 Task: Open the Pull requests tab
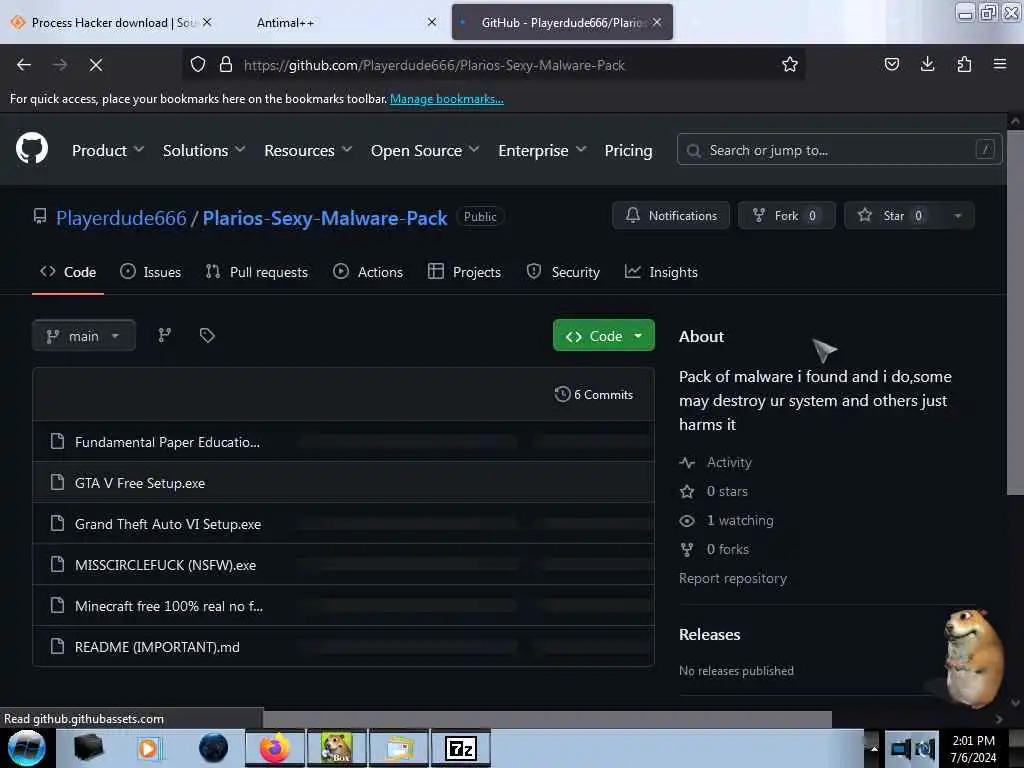(257, 272)
